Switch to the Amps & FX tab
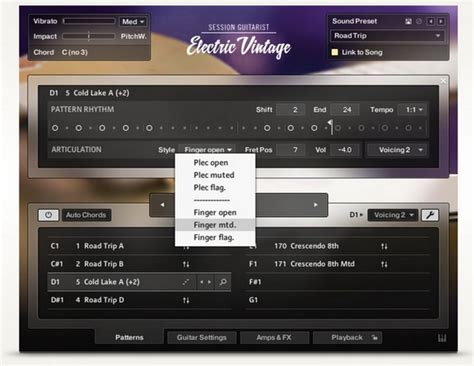The image size is (474, 366). (274, 338)
